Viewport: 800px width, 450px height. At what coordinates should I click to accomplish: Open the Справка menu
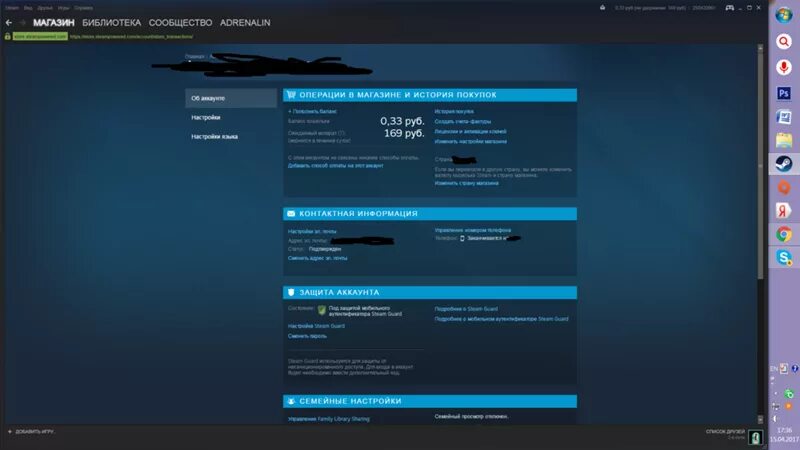pos(84,8)
